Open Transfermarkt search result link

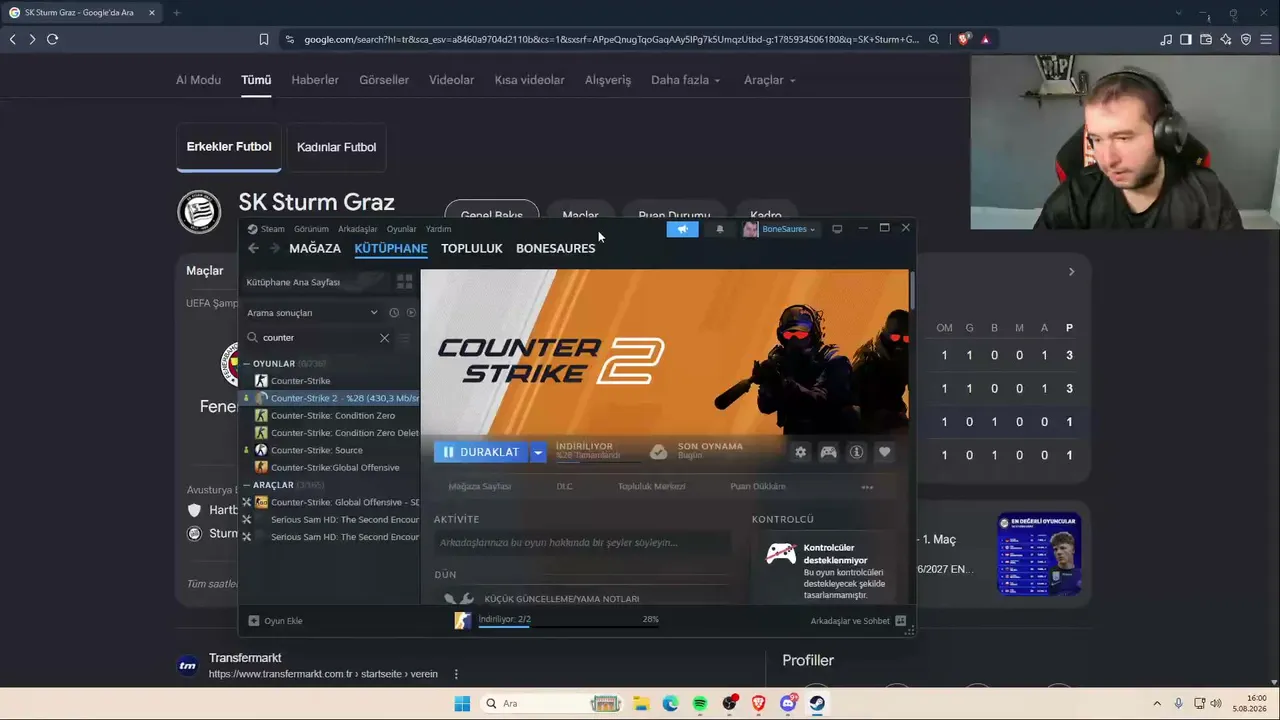point(245,658)
